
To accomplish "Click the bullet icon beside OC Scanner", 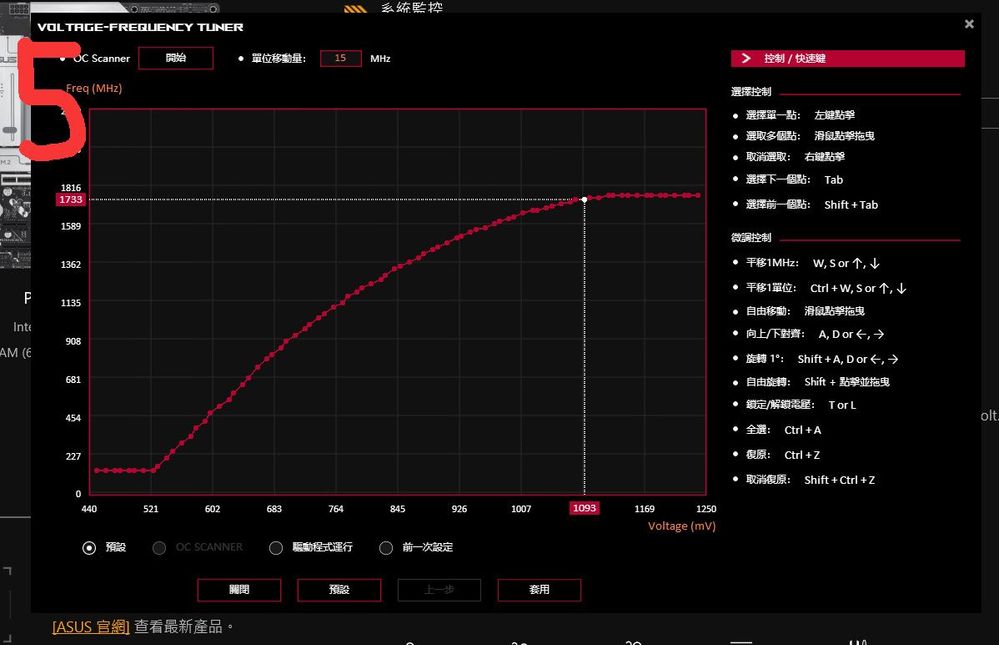I will tap(64, 58).
